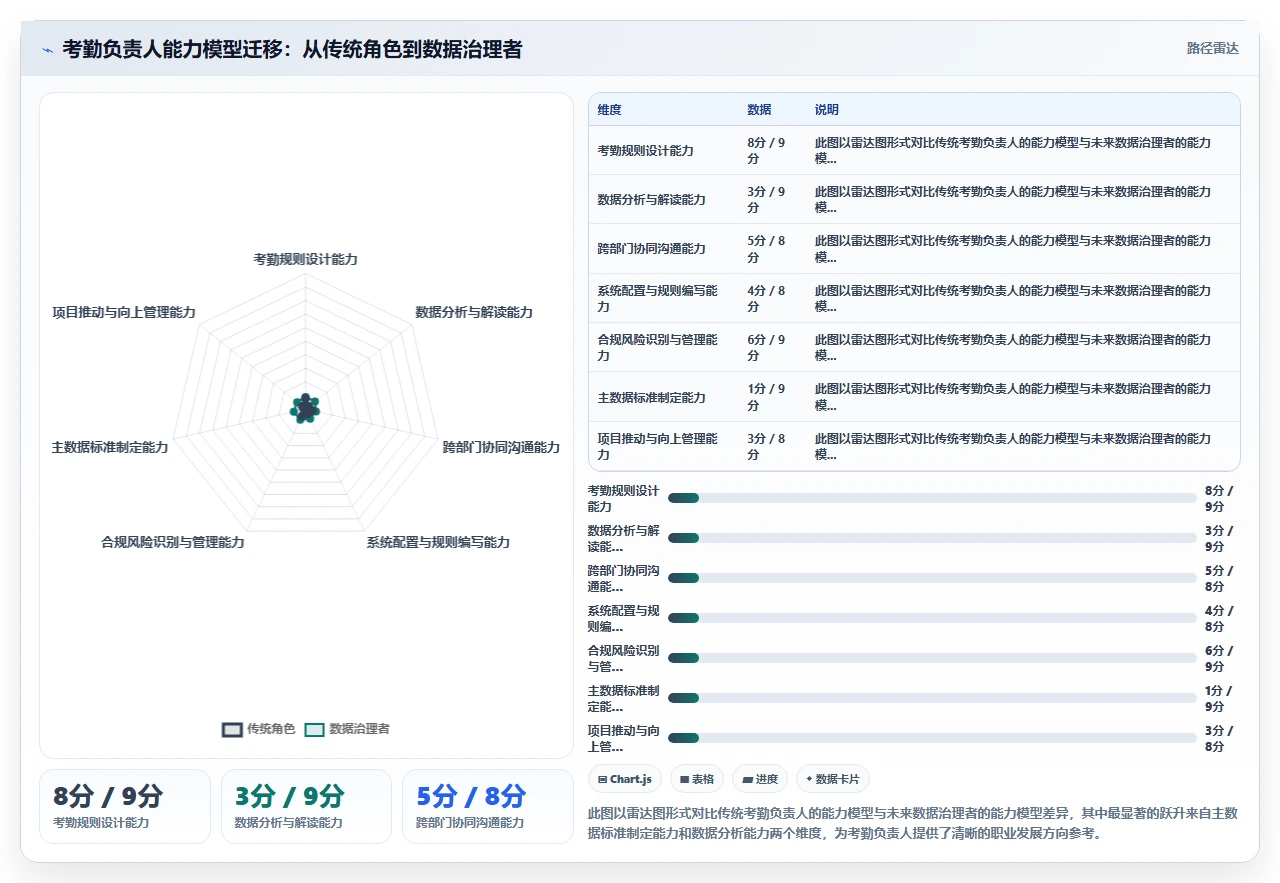Click the 主数据标准制定能力 radar axis label
The height and width of the screenshot is (883, 1280).
[110, 447]
